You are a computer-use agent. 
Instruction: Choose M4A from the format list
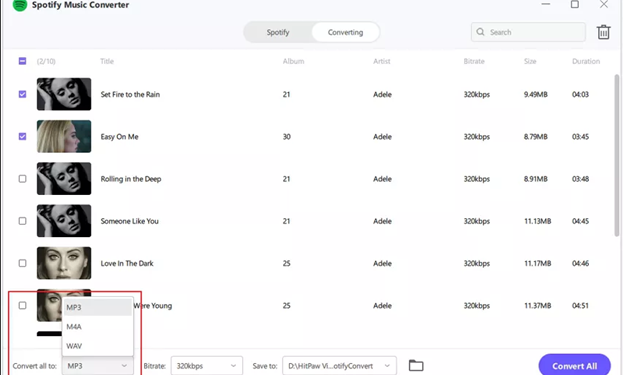tap(98, 327)
